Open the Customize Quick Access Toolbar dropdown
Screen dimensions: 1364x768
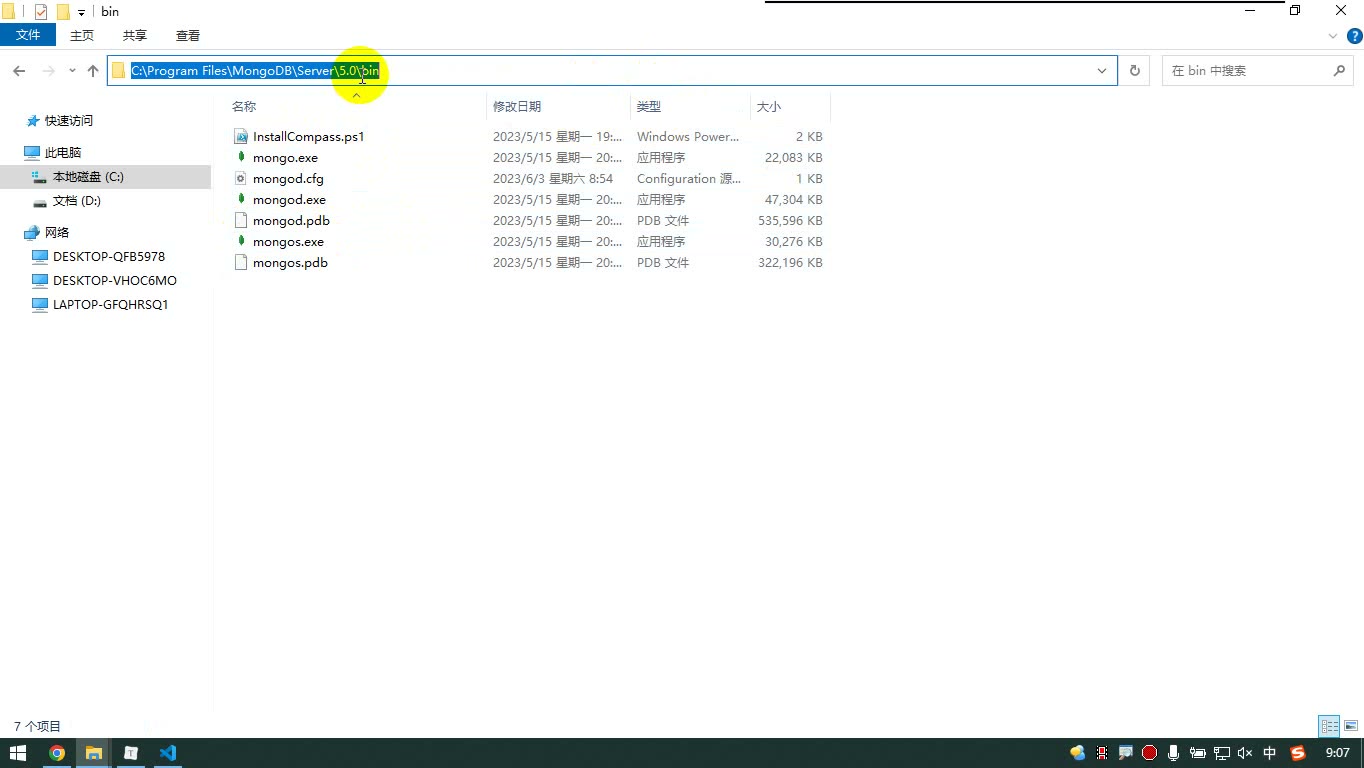point(81,13)
